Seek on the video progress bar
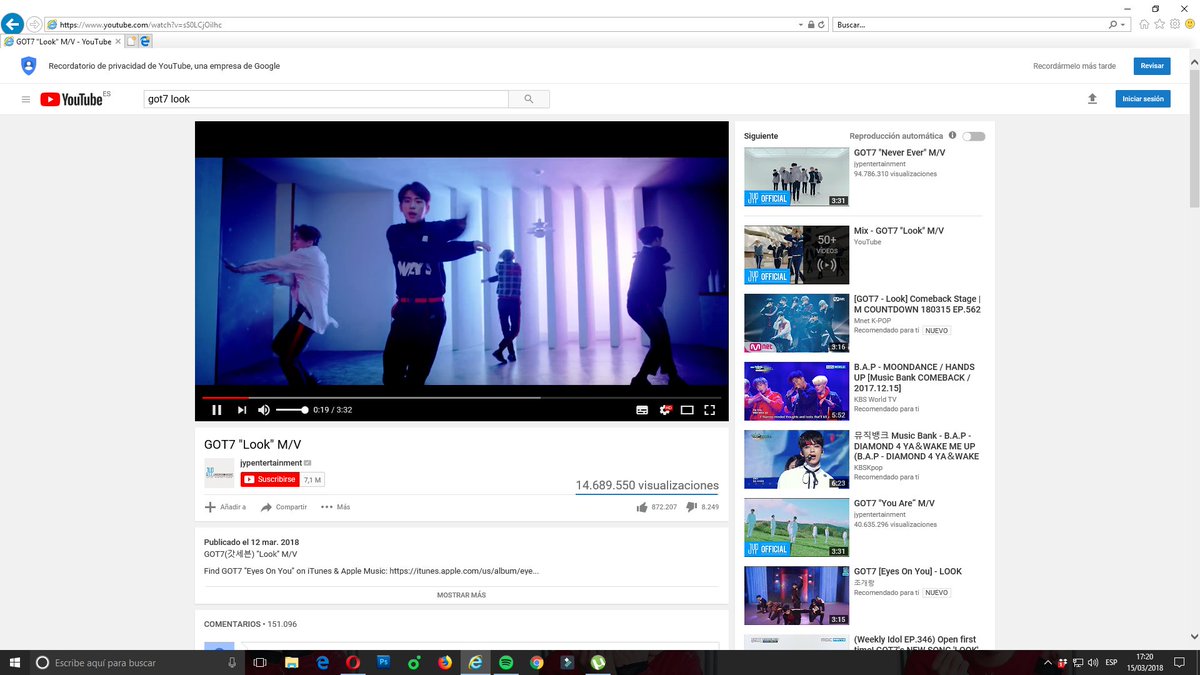1200x675 pixels. coord(461,398)
